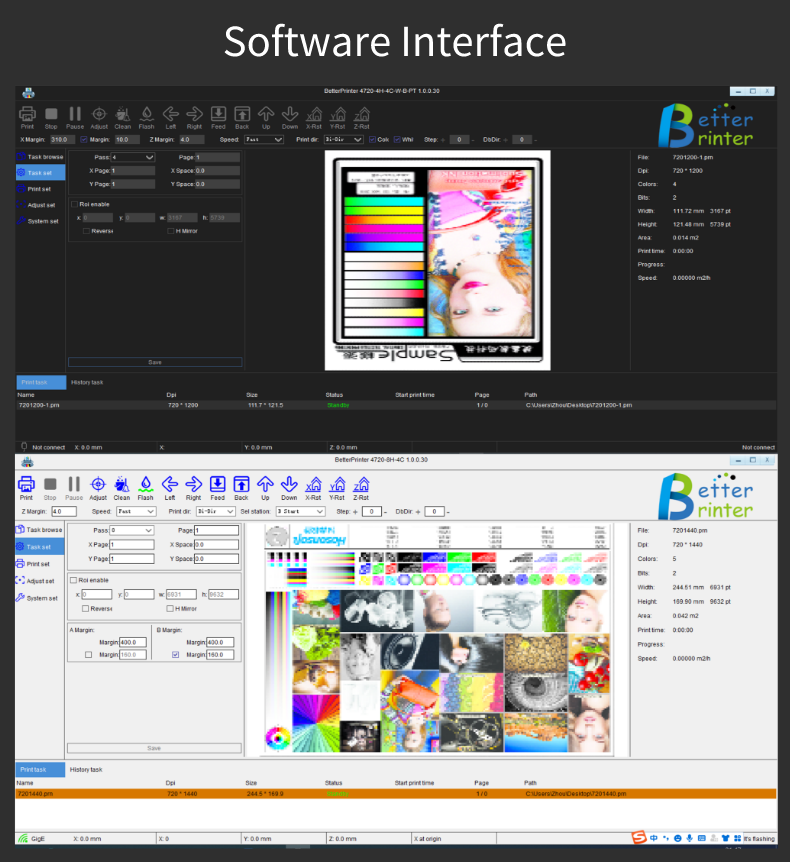Open System set in the dark window sidebar
This screenshot has width=790, height=862.
click(40, 221)
